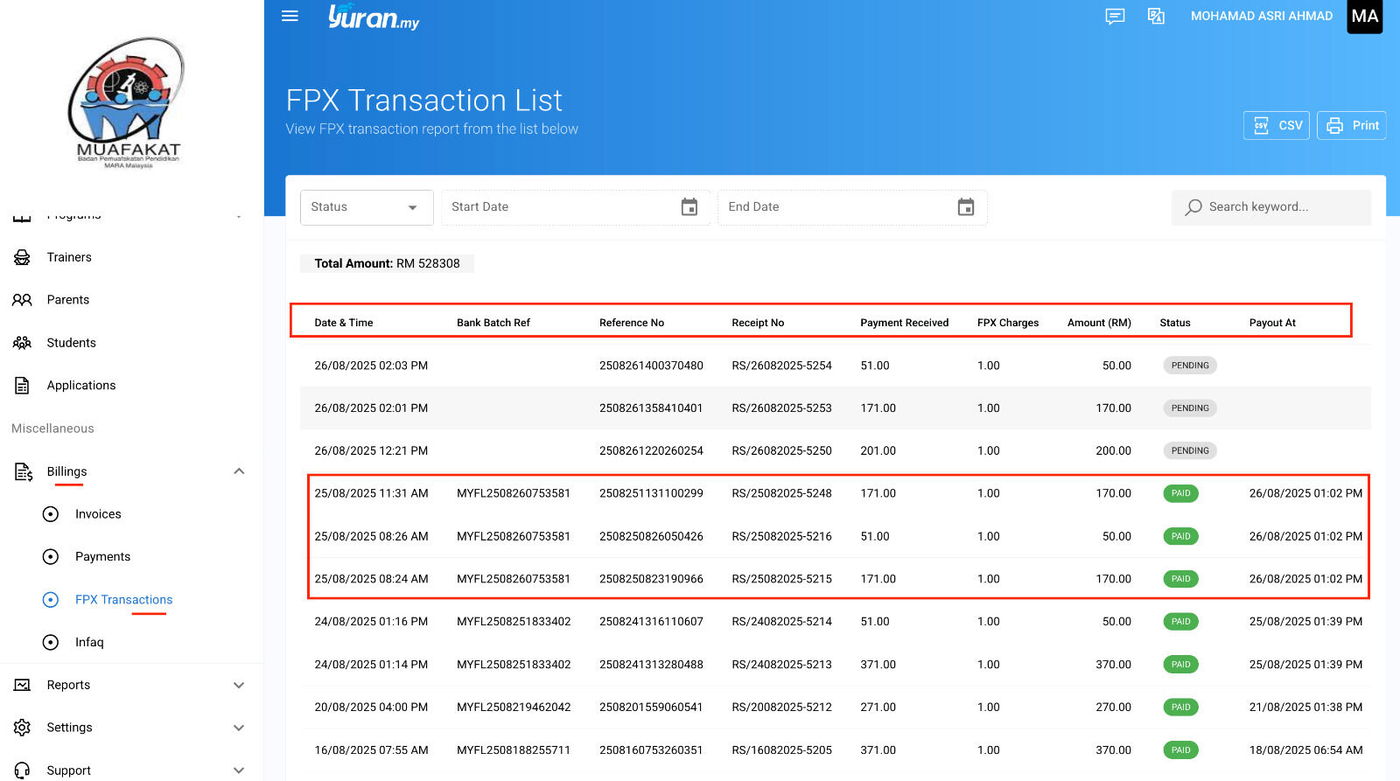
Task: Click the translate language icon in header
Action: [x=1156, y=16]
